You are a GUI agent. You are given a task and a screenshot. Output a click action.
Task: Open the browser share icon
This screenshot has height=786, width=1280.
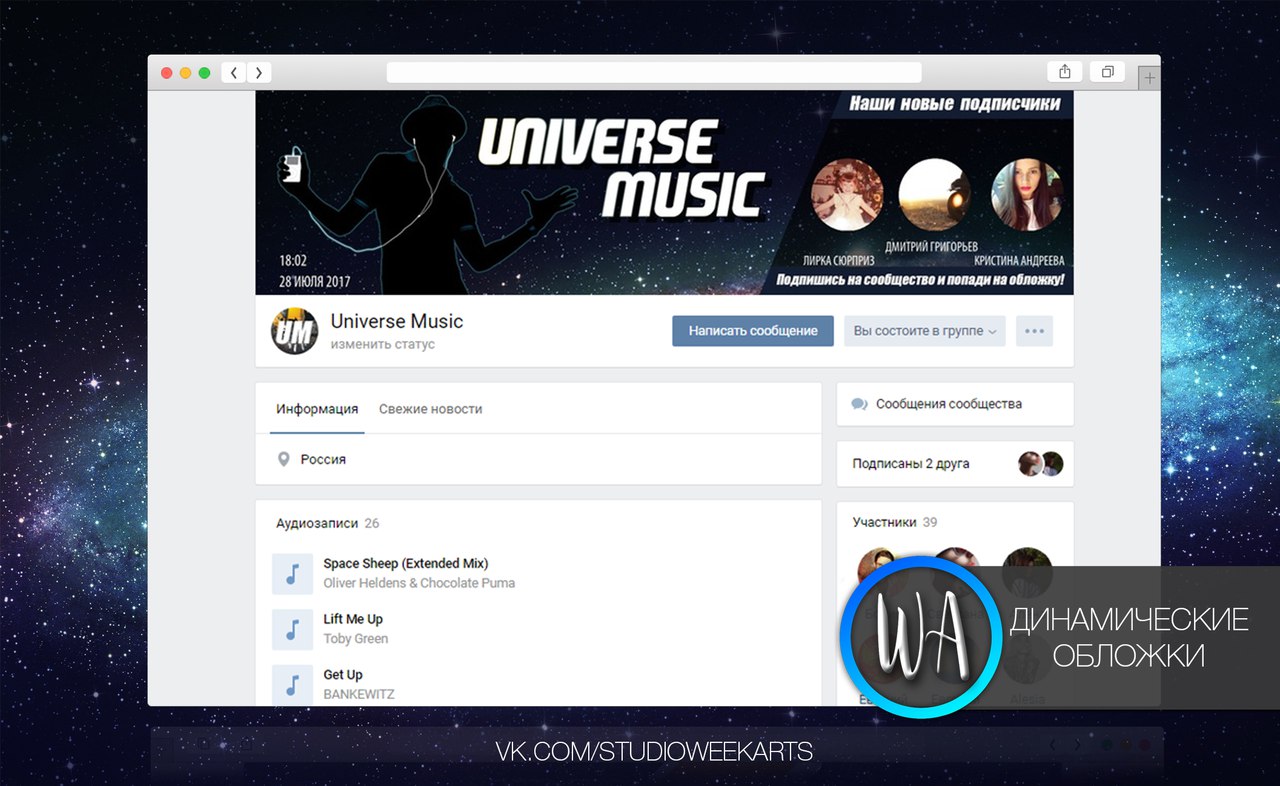[1064, 72]
